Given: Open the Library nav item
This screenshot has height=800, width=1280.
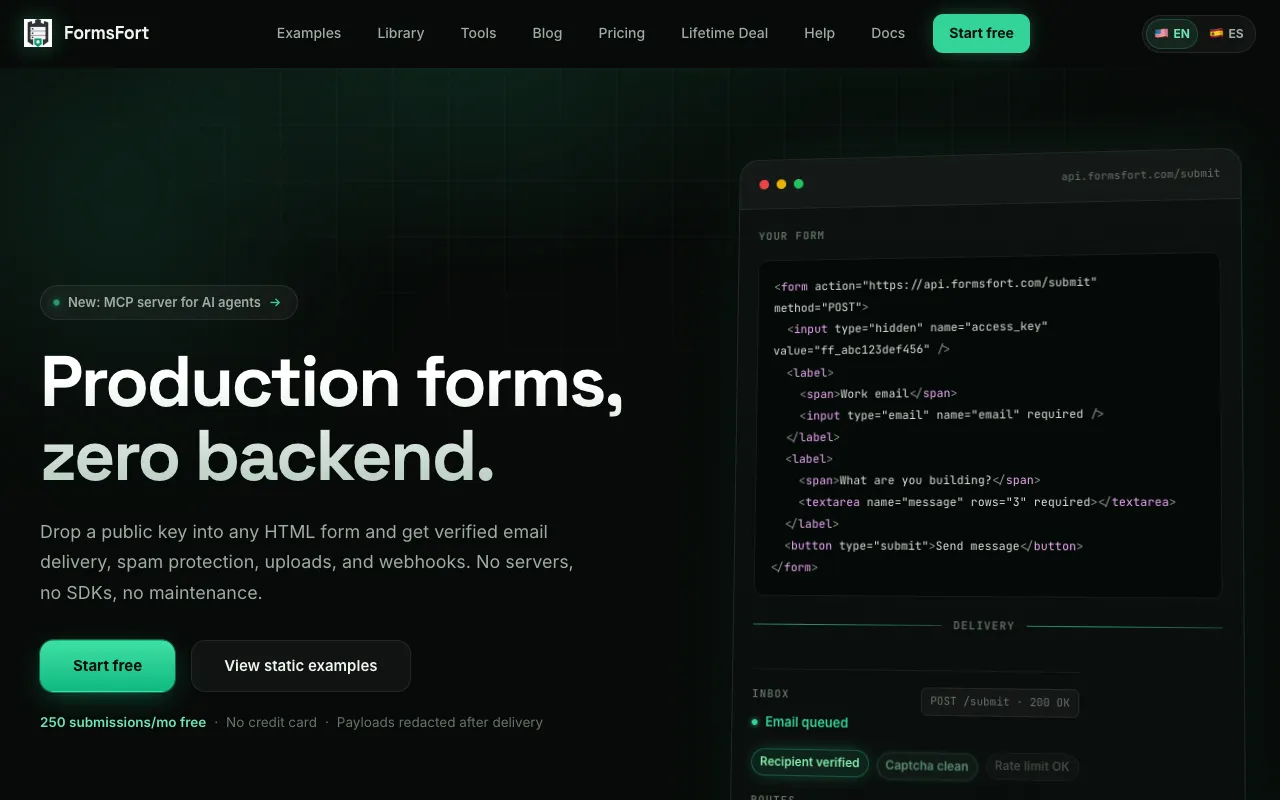Looking at the screenshot, I should point(401,33).
